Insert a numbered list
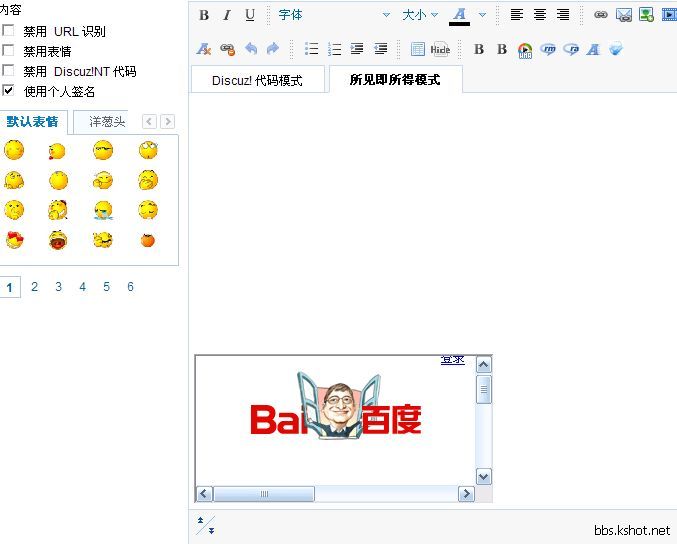The width and height of the screenshot is (677, 544). click(334, 49)
